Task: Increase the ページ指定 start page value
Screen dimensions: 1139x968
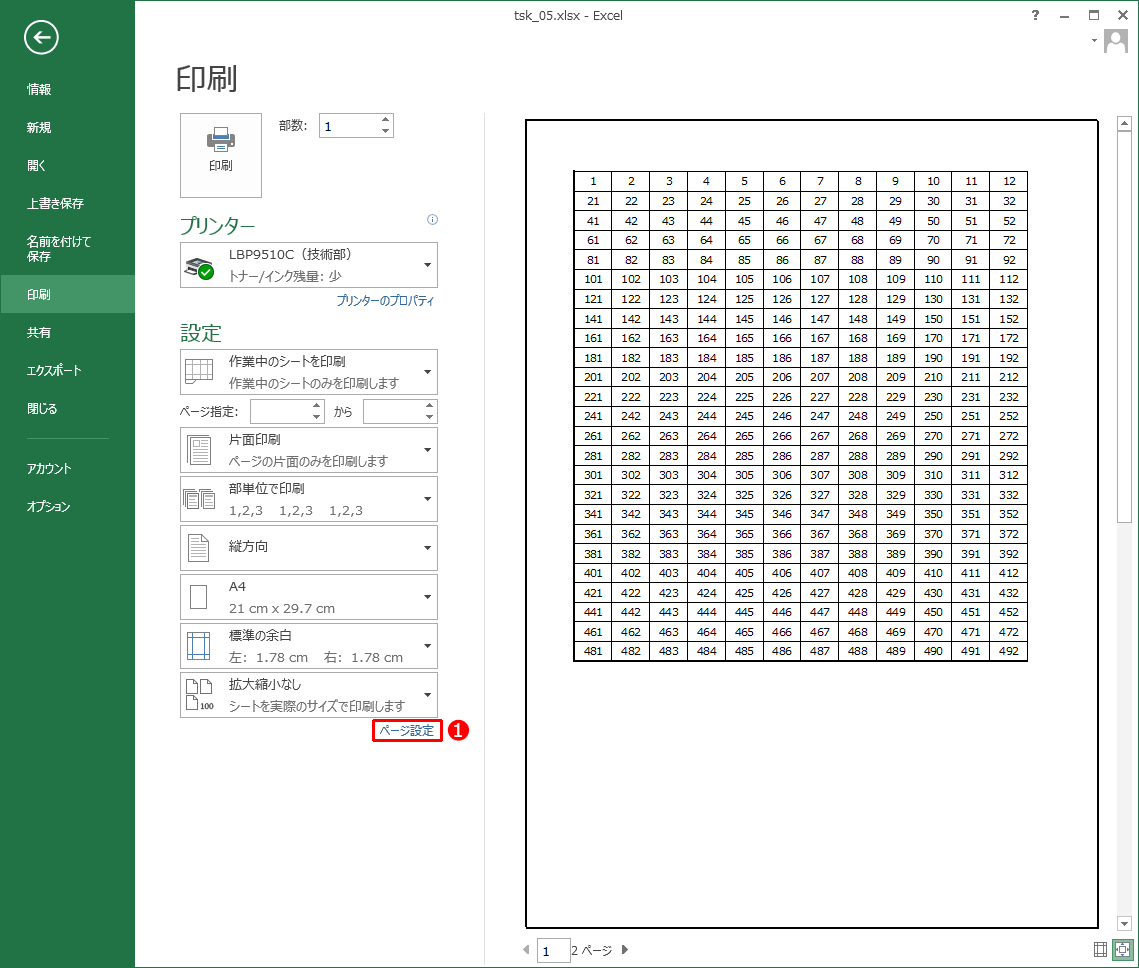Action: pyautogui.click(x=317, y=406)
